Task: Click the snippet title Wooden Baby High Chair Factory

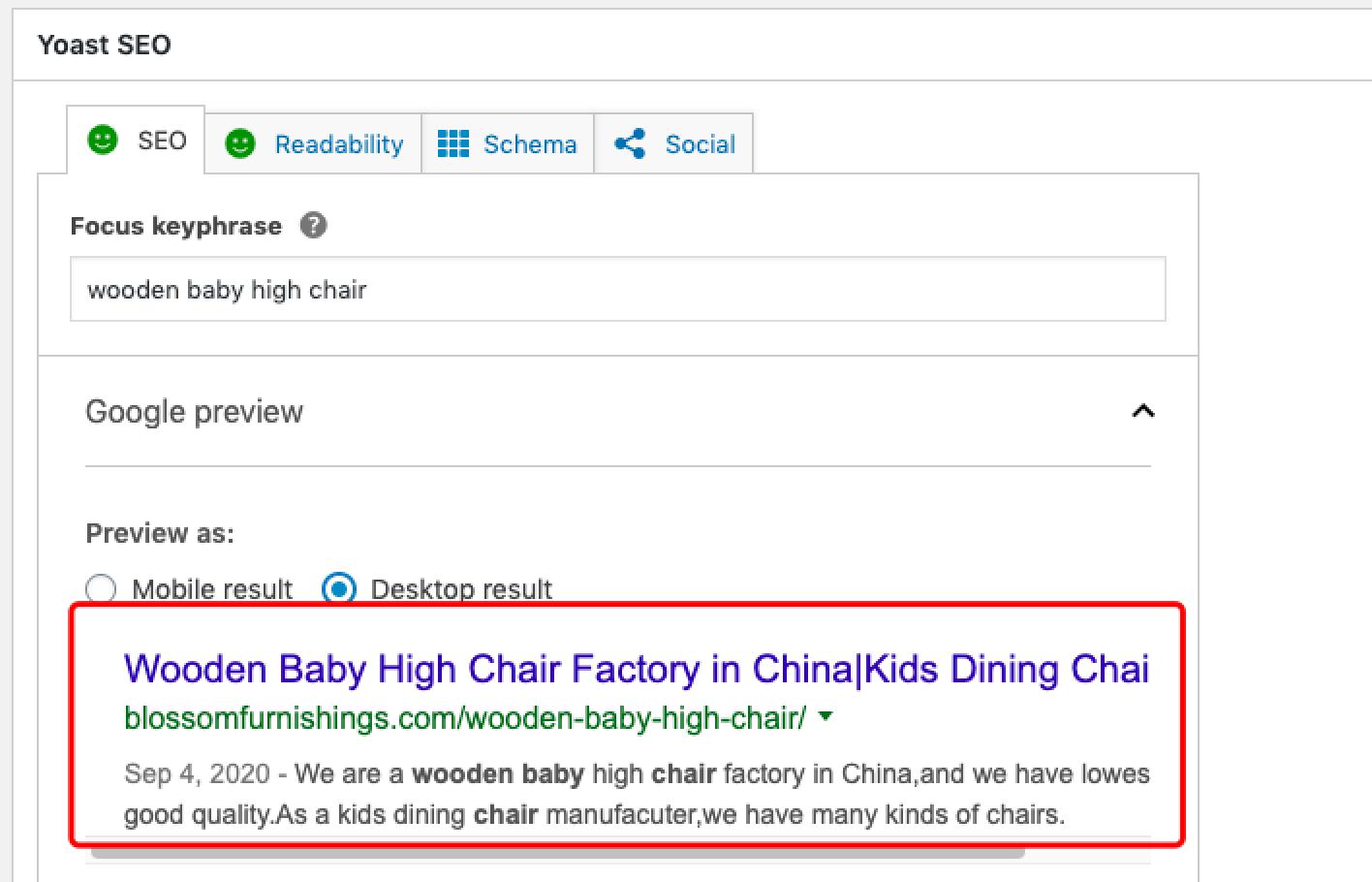Action: coord(637,669)
